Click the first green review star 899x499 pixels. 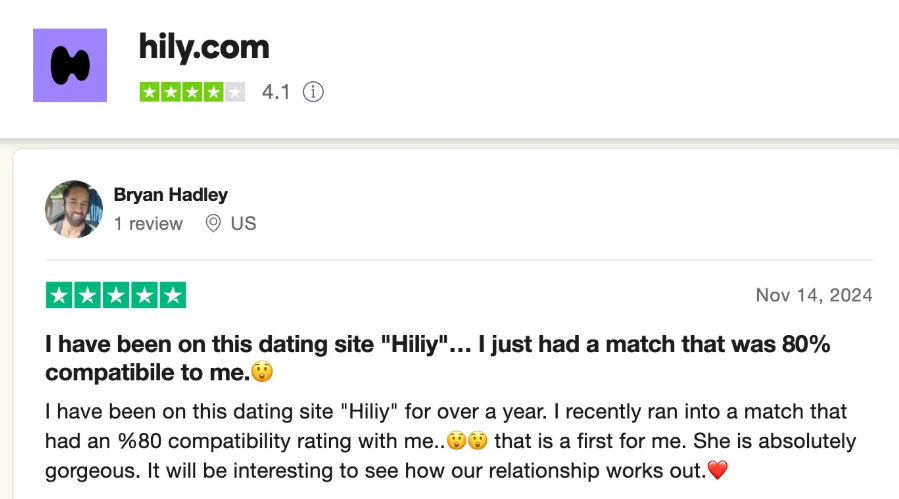(x=59, y=295)
